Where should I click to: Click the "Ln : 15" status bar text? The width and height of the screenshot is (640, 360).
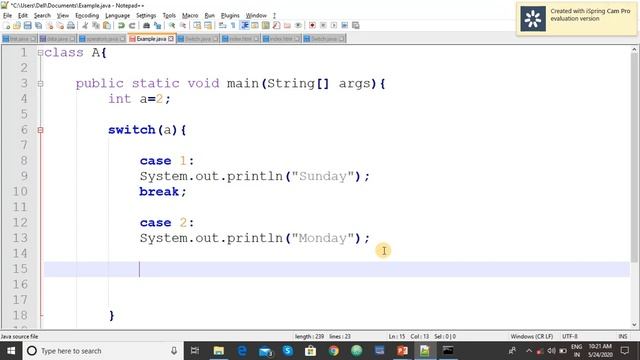pyautogui.click(x=397, y=336)
